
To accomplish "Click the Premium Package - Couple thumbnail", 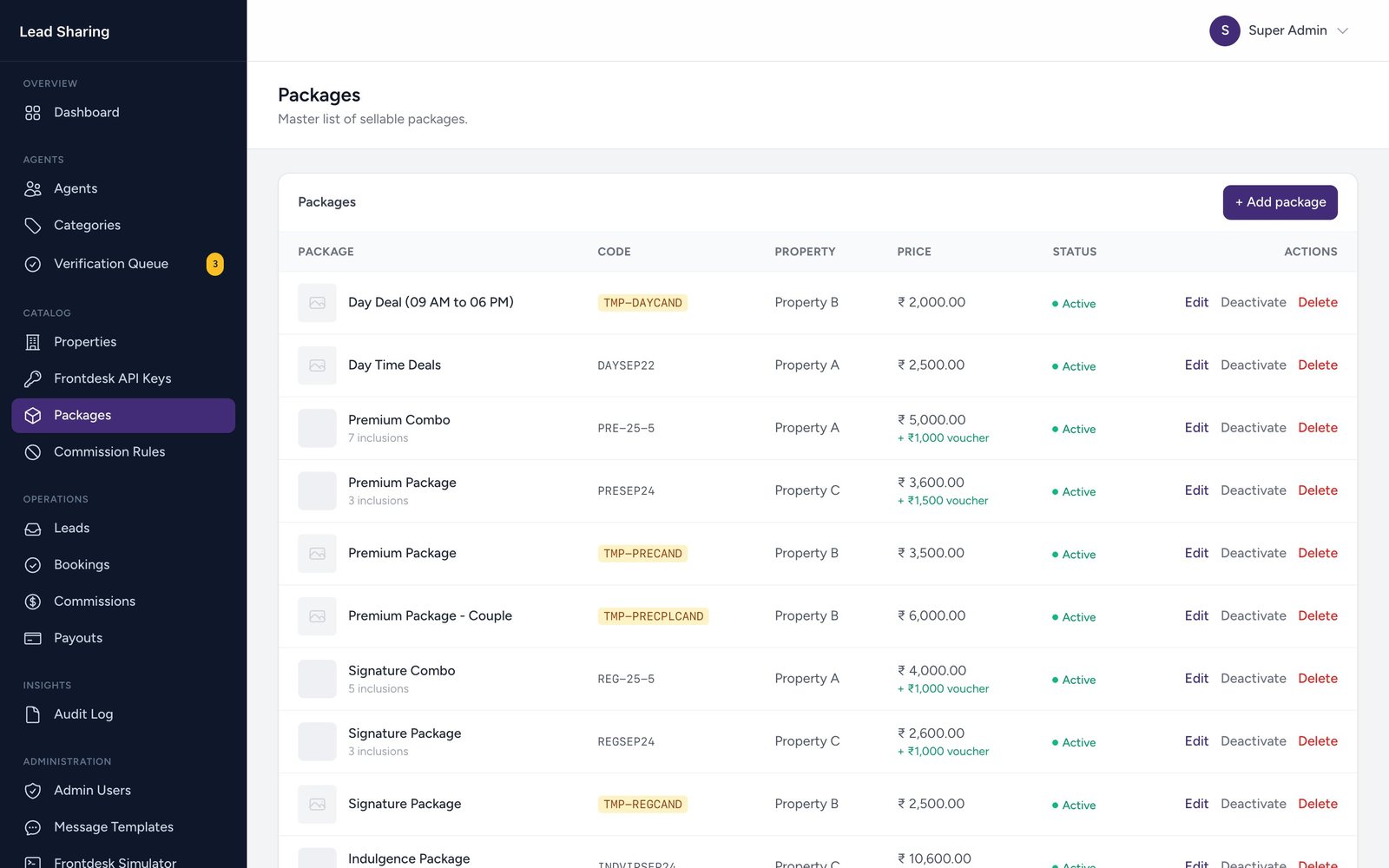I will tap(317, 616).
